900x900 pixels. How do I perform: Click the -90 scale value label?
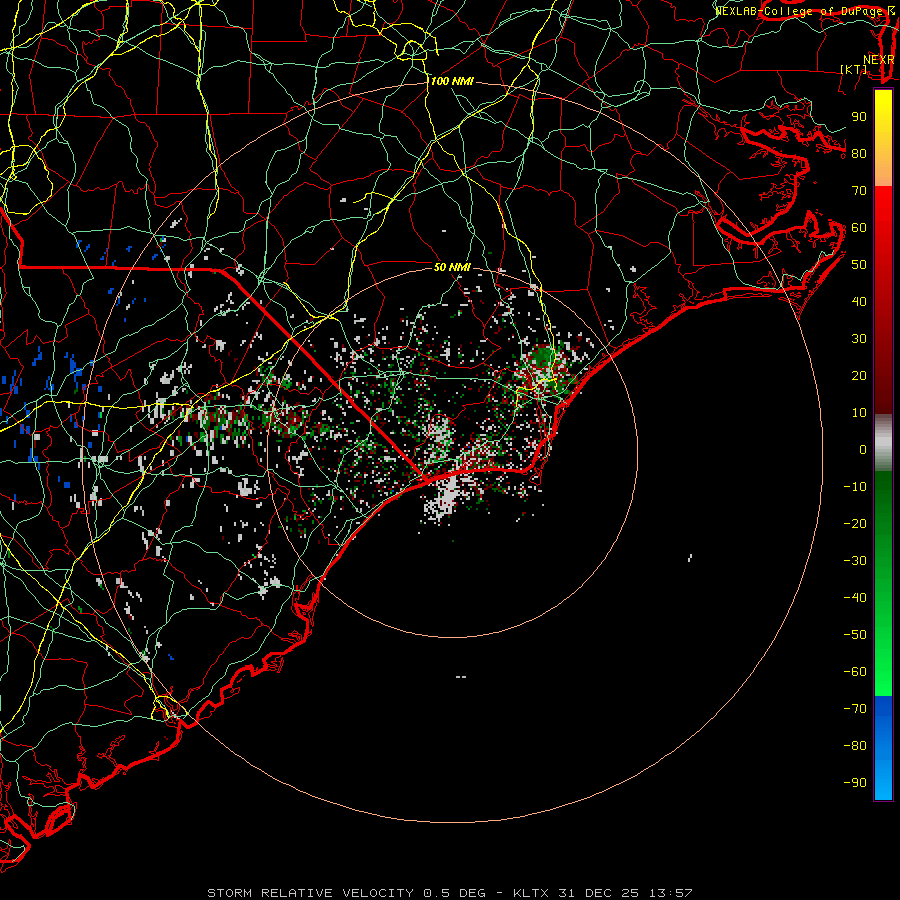point(855,783)
